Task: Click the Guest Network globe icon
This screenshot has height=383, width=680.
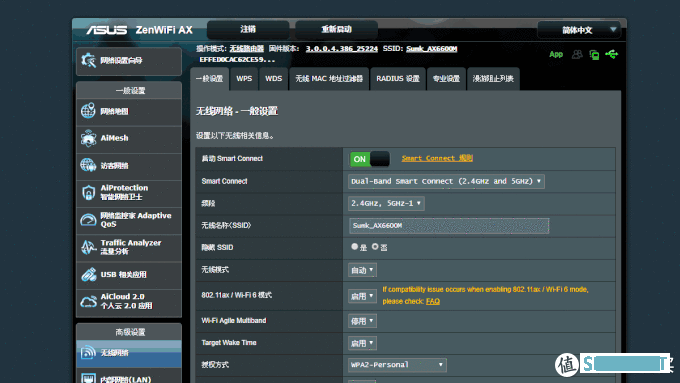Action: pos(88,165)
